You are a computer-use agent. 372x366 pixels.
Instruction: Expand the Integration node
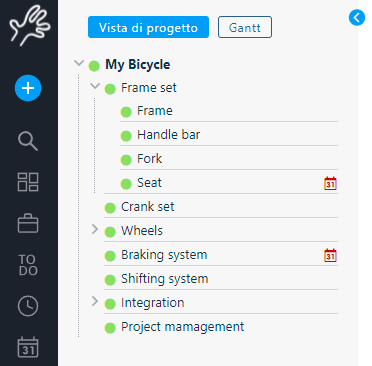[x=95, y=301]
